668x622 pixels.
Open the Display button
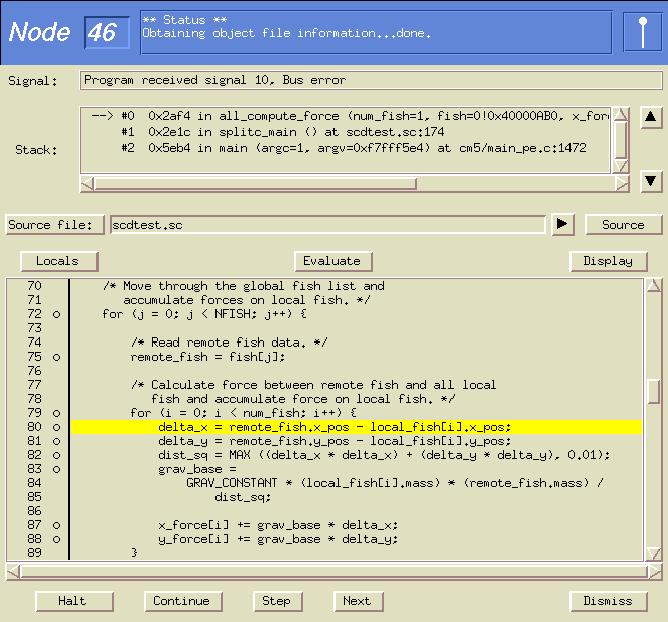[x=608, y=261]
